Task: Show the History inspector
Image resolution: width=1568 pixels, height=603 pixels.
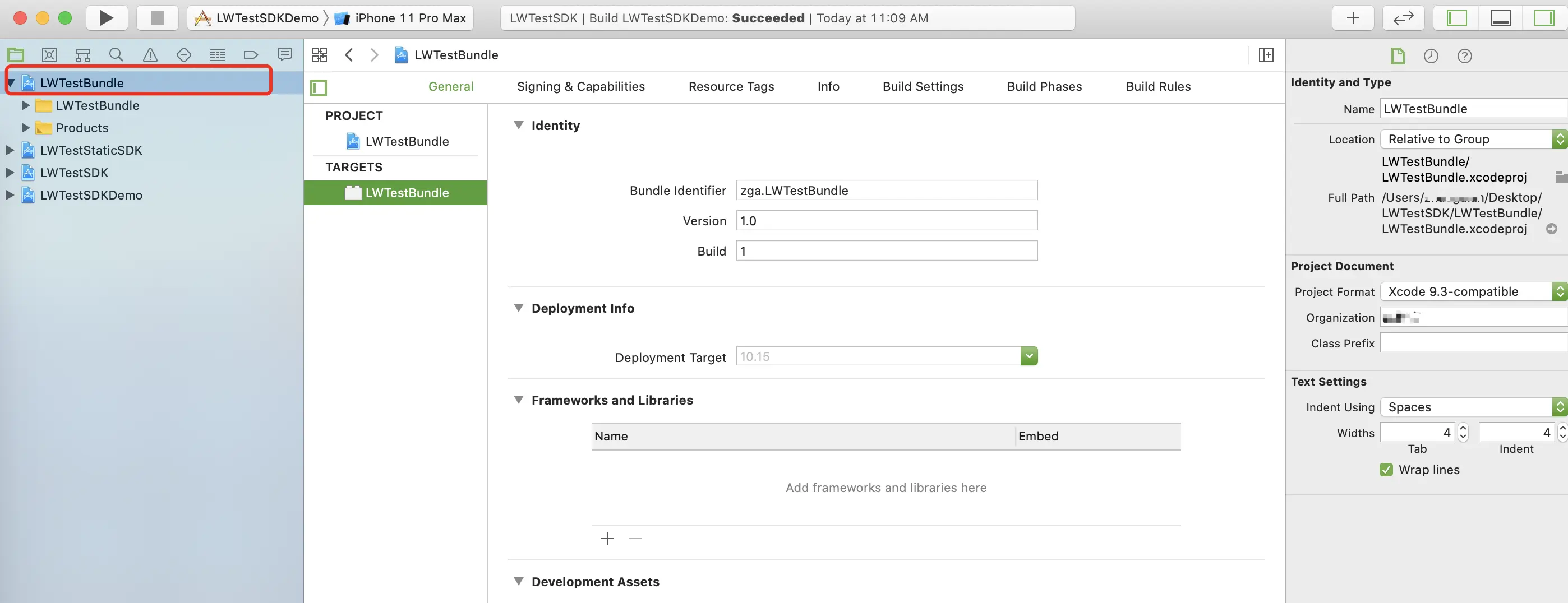Action: point(1431,56)
